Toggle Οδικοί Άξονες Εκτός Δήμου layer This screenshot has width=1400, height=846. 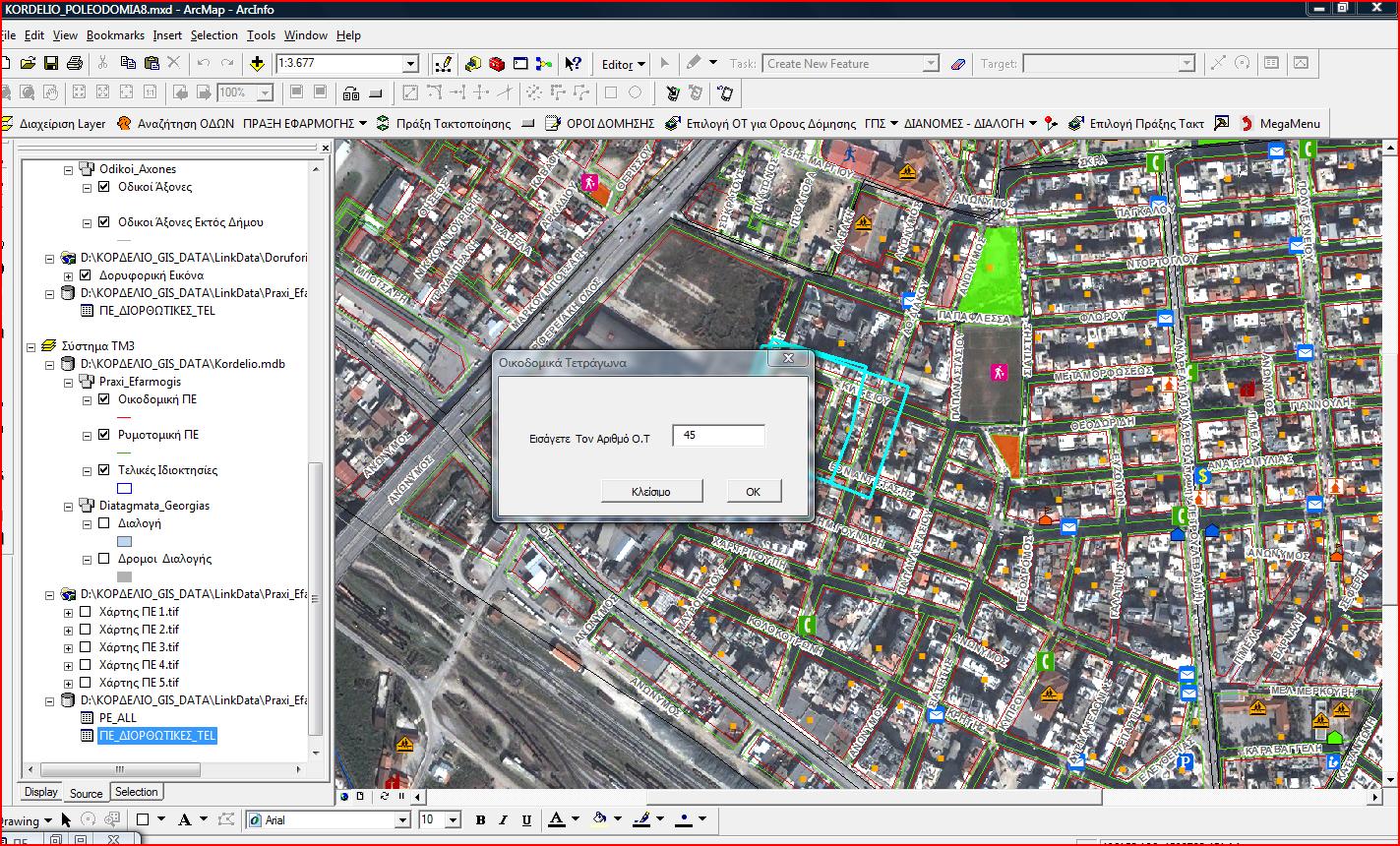click(x=103, y=222)
